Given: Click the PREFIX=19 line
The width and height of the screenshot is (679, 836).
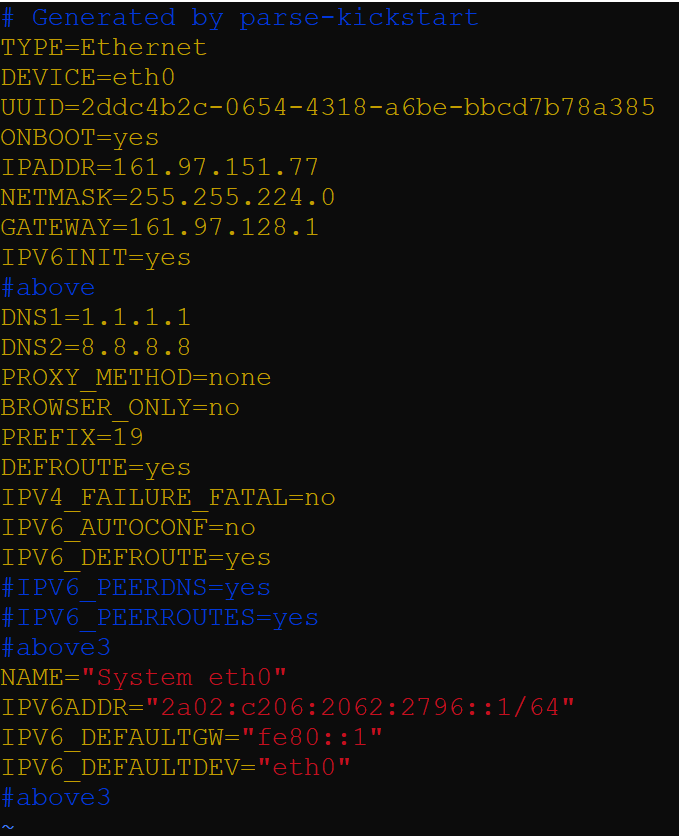Looking at the screenshot, I should [72, 438].
